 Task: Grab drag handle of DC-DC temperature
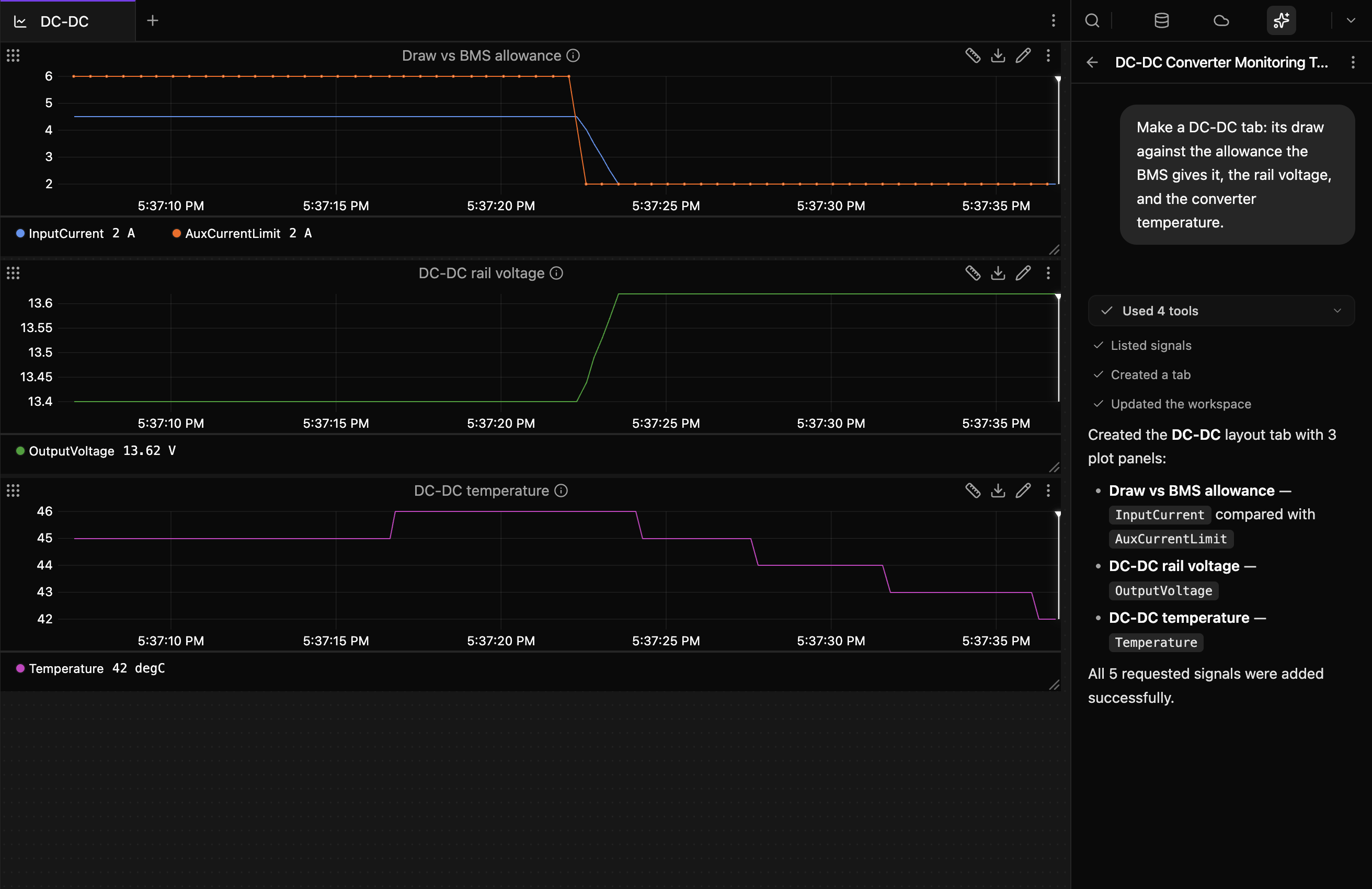tap(13, 490)
